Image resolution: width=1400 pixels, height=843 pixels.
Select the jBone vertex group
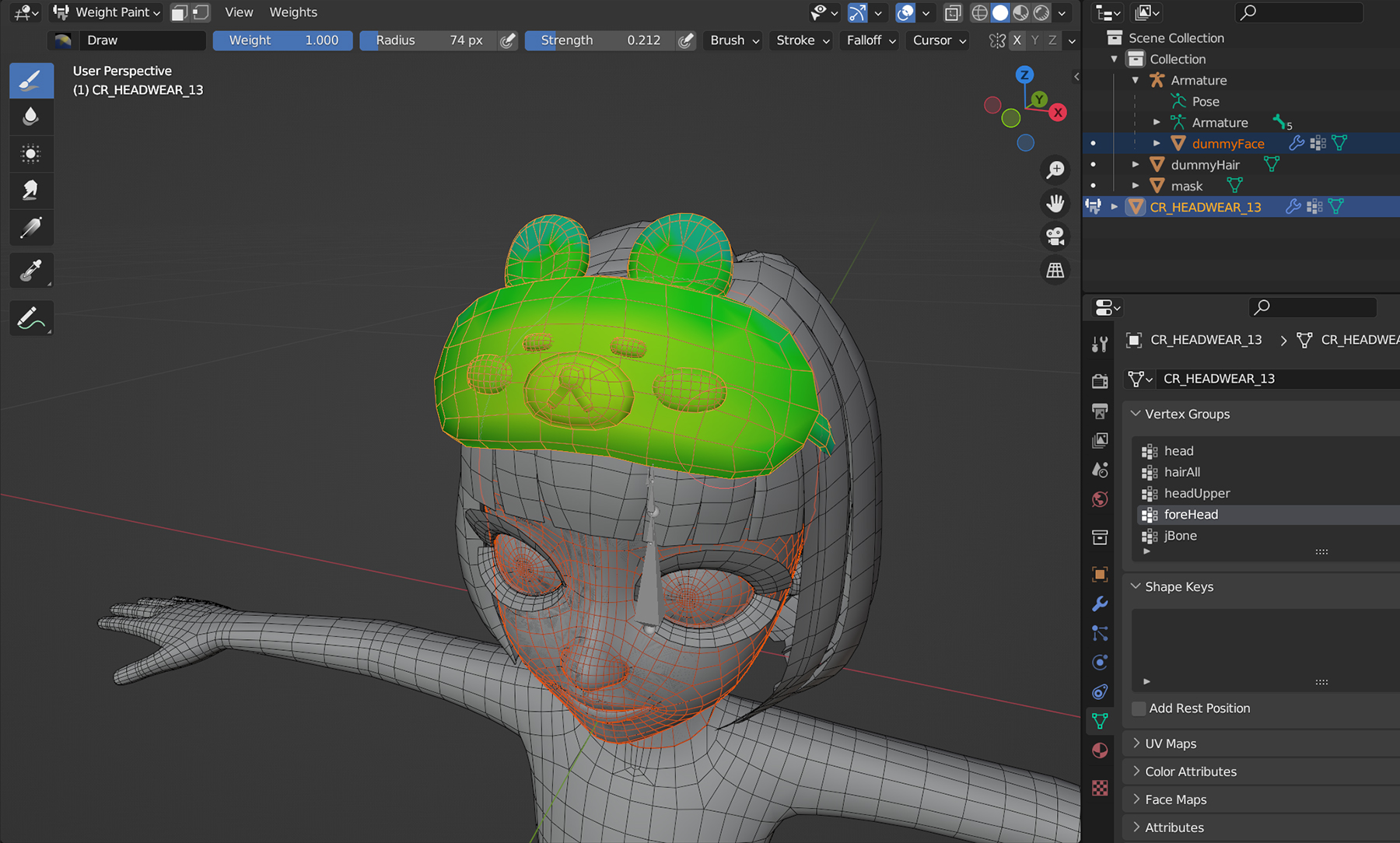[1180, 536]
